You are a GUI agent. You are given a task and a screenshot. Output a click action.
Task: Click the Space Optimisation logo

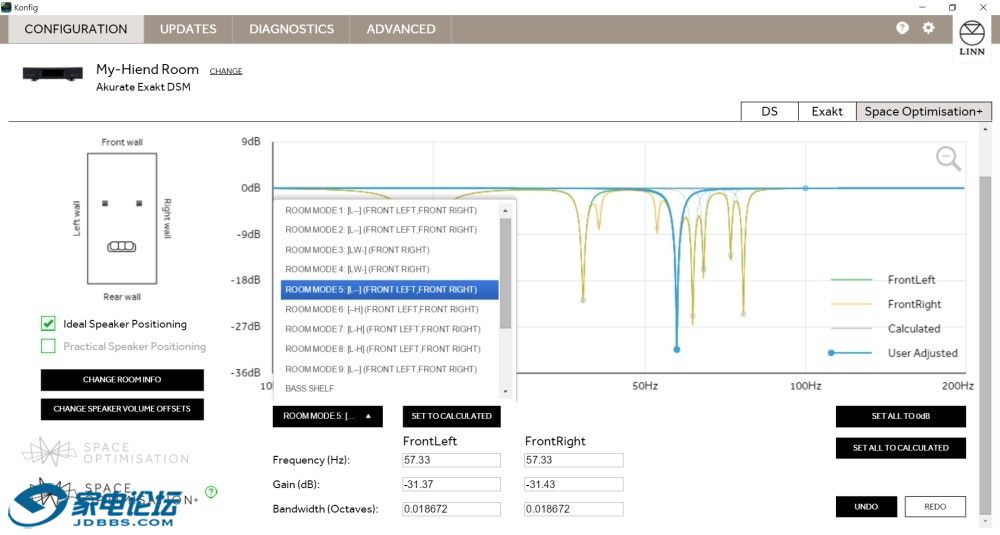click(105, 453)
